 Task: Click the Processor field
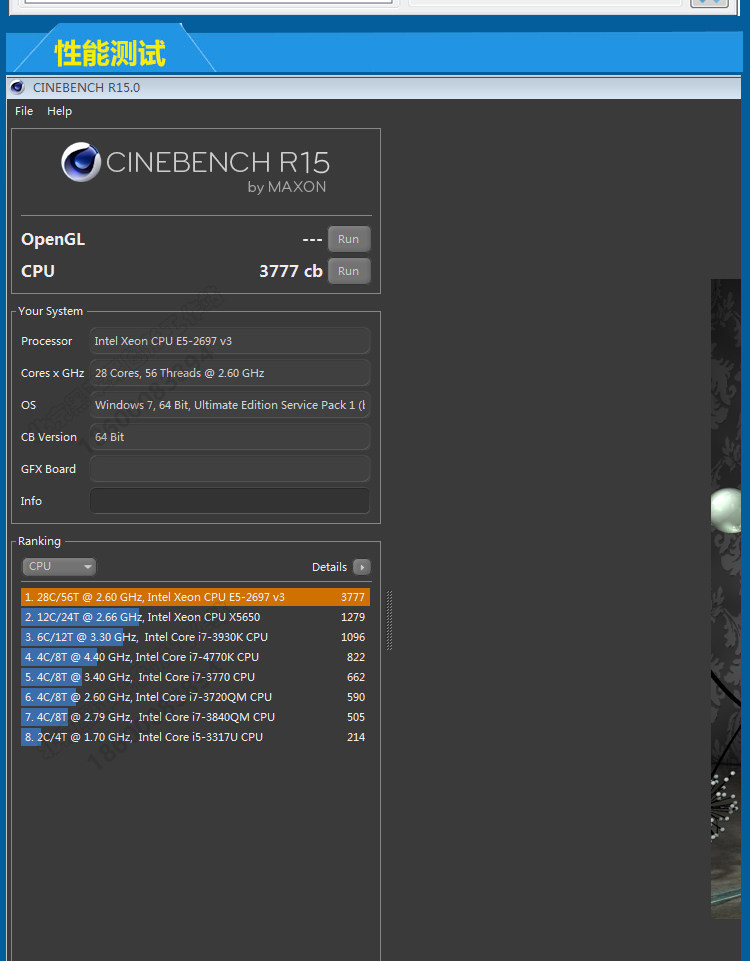click(x=230, y=341)
